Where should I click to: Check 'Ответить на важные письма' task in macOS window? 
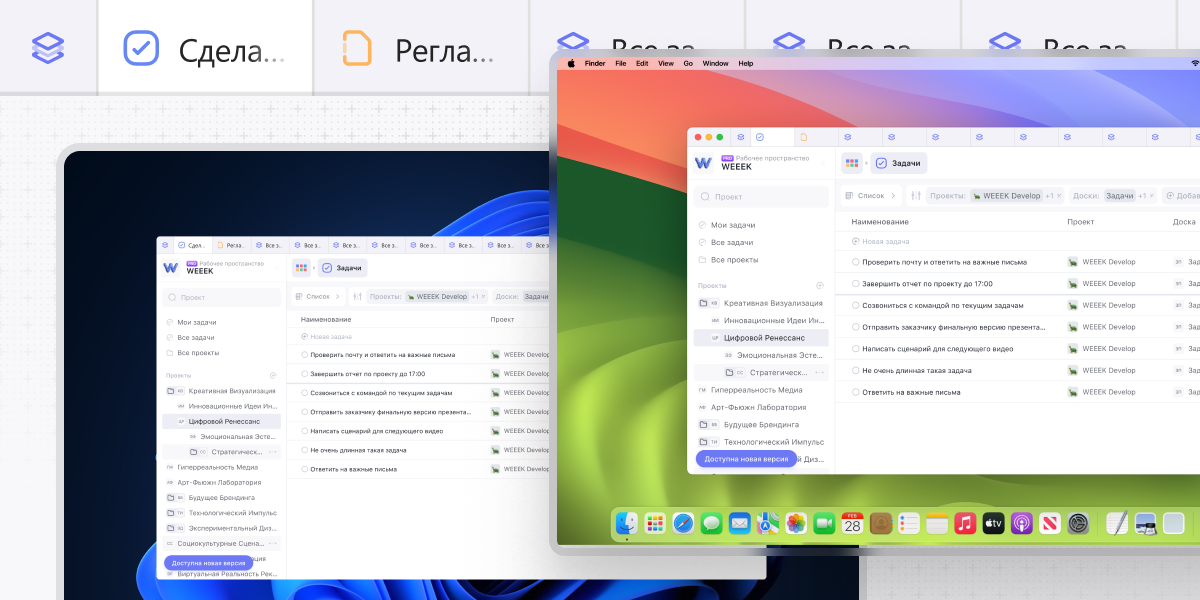(x=855, y=392)
